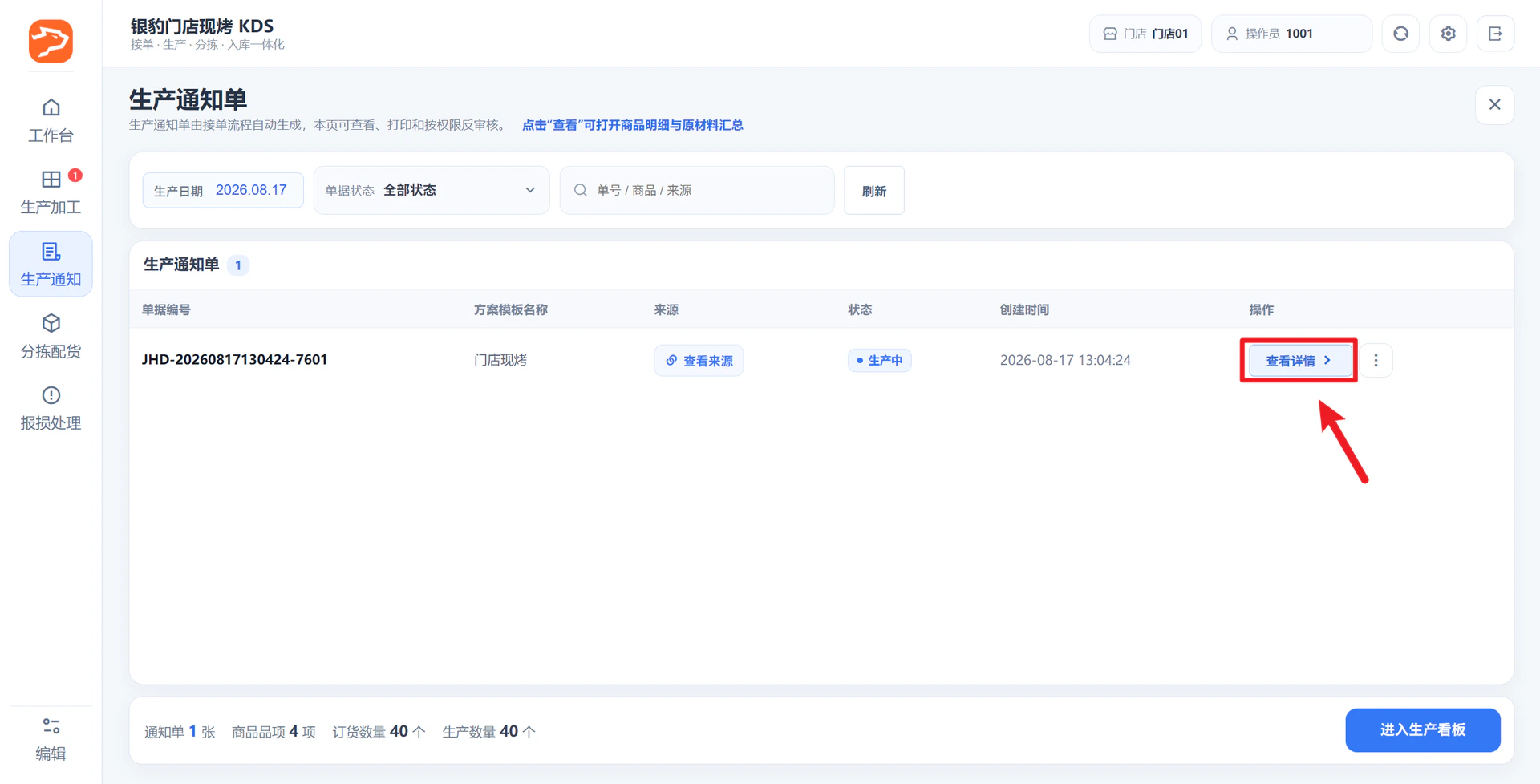Click the sync refresh icon in header

click(x=1400, y=34)
